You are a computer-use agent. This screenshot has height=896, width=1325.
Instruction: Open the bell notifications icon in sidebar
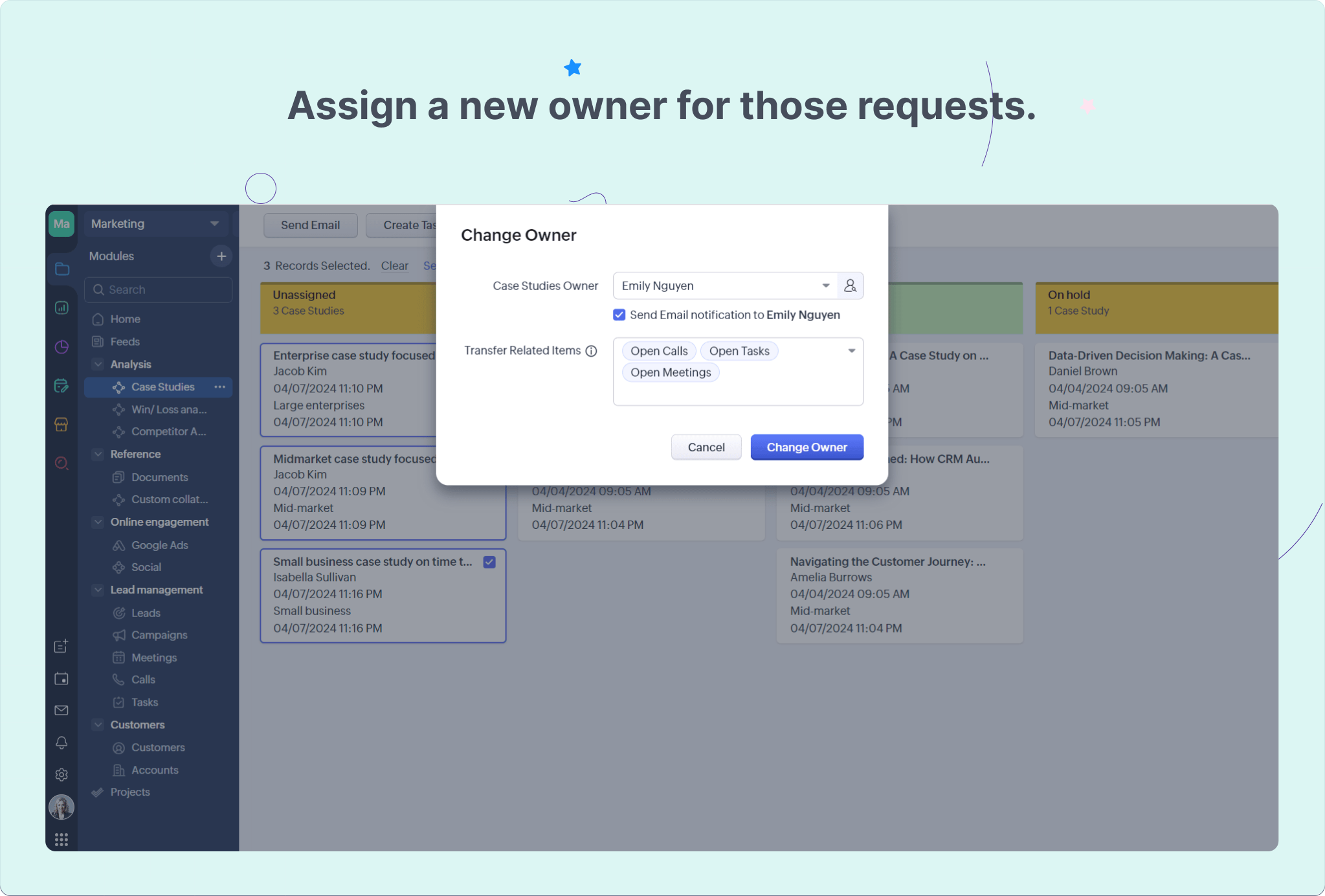(x=61, y=743)
